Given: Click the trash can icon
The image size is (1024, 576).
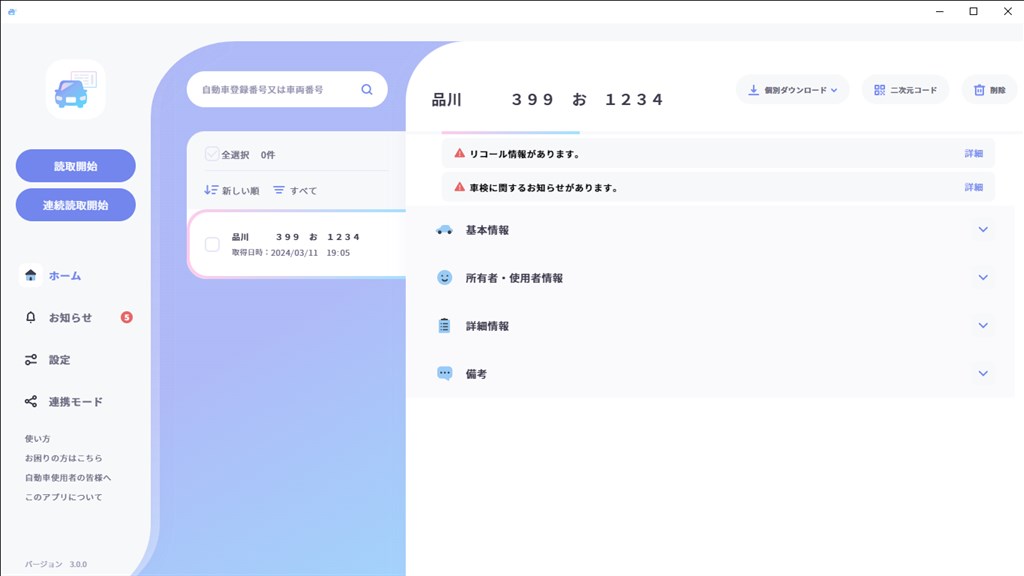Looking at the screenshot, I should (x=979, y=90).
